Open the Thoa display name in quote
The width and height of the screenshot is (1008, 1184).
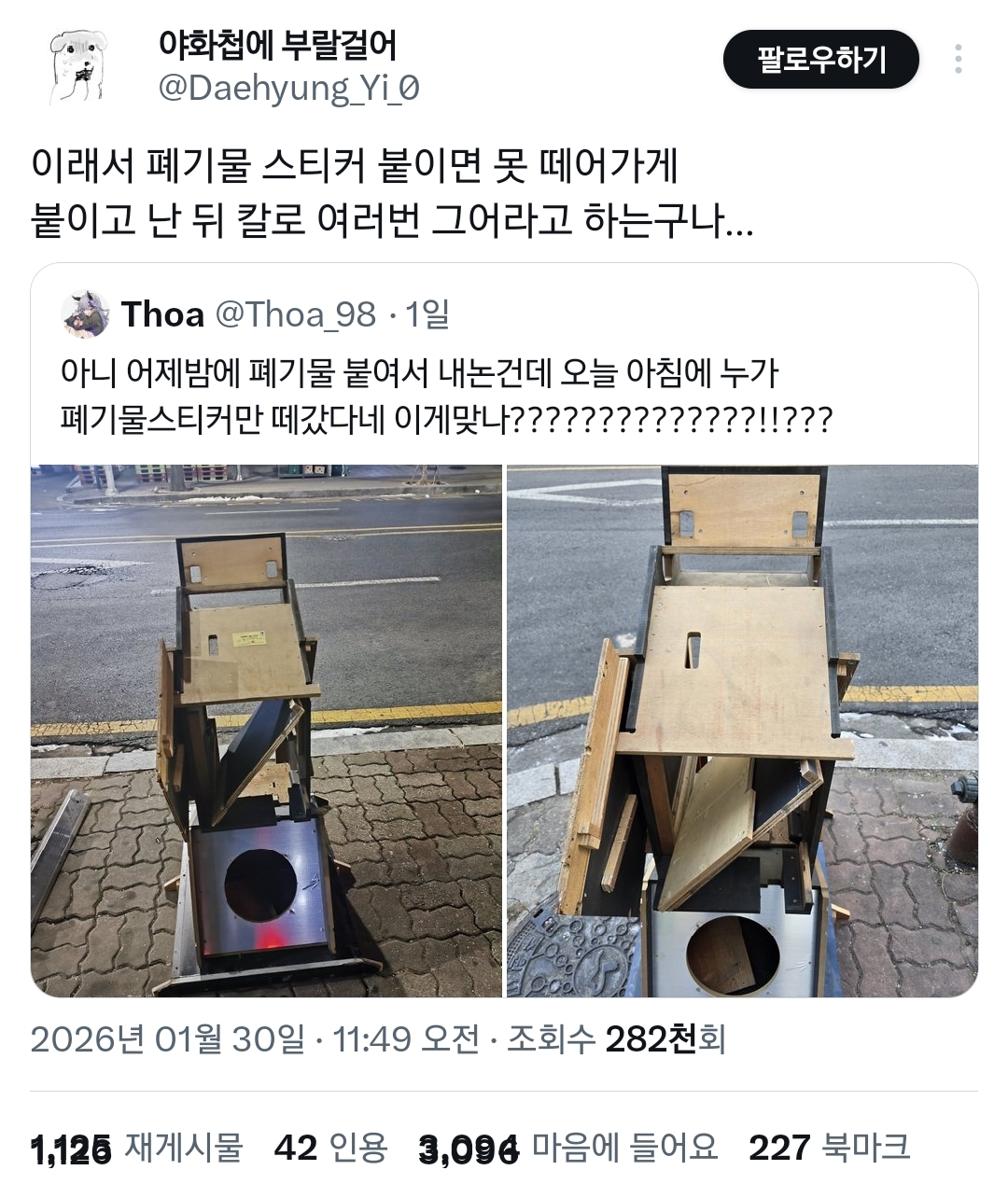162,314
